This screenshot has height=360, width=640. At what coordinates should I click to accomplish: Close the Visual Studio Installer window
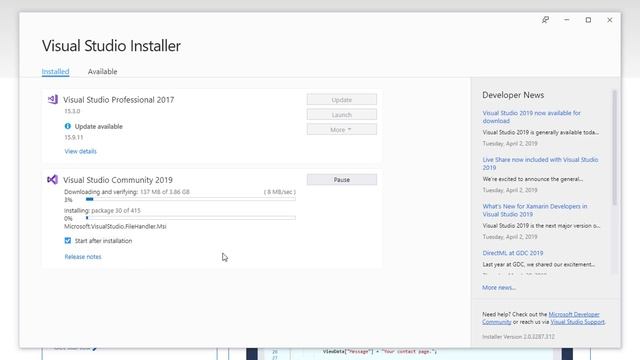coord(609,20)
